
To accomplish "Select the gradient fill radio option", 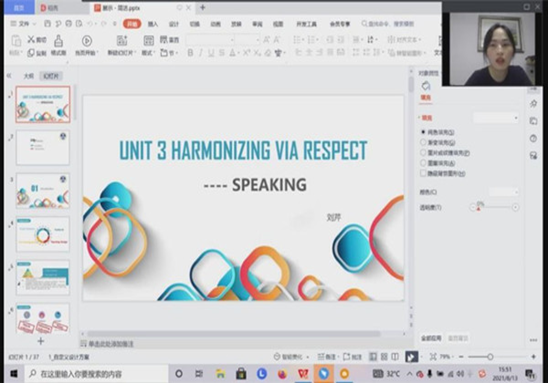I will pos(423,142).
